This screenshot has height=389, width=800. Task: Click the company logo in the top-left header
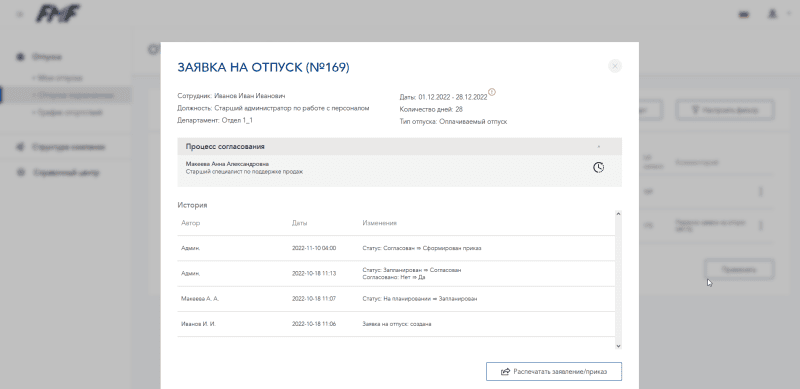[x=58, y=14]
